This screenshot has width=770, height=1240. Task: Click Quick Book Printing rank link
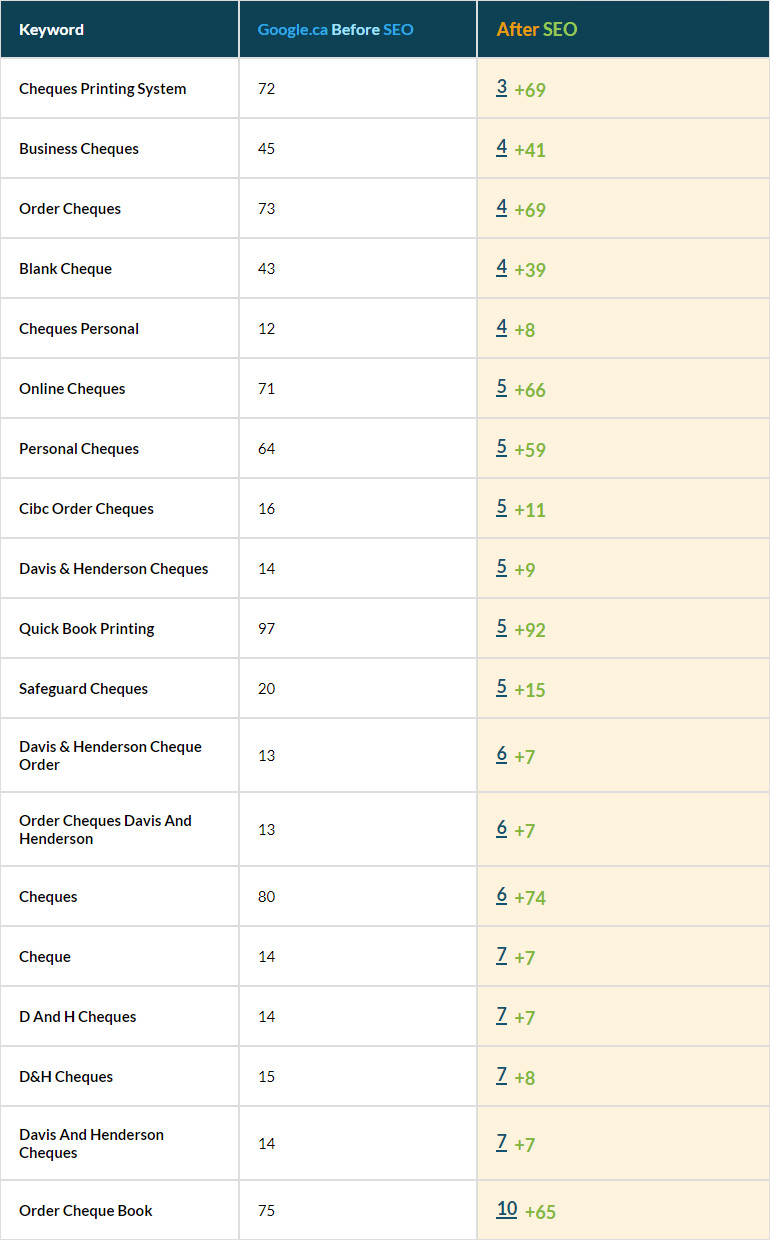pos(501,628)
